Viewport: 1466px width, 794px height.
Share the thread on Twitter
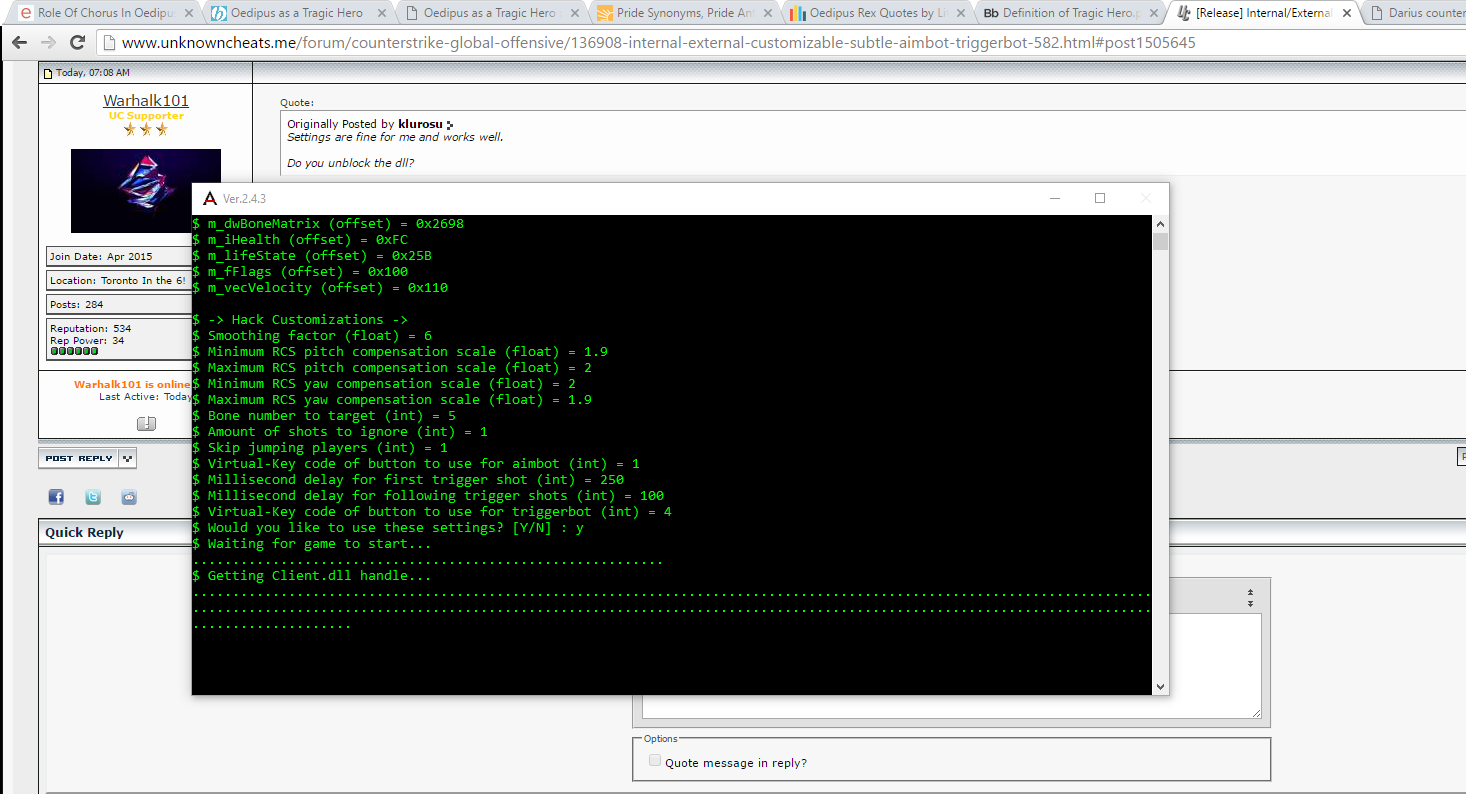click(93, 497)
